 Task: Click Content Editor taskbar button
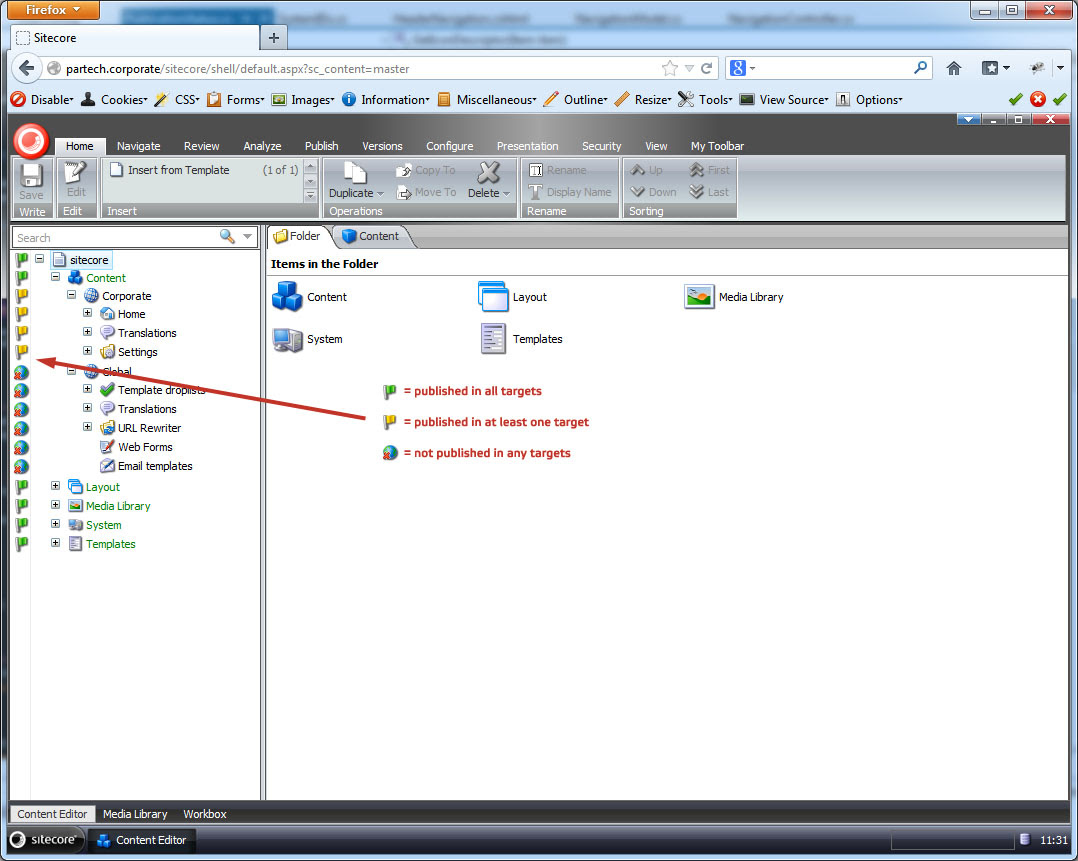[x=142, y=840]
